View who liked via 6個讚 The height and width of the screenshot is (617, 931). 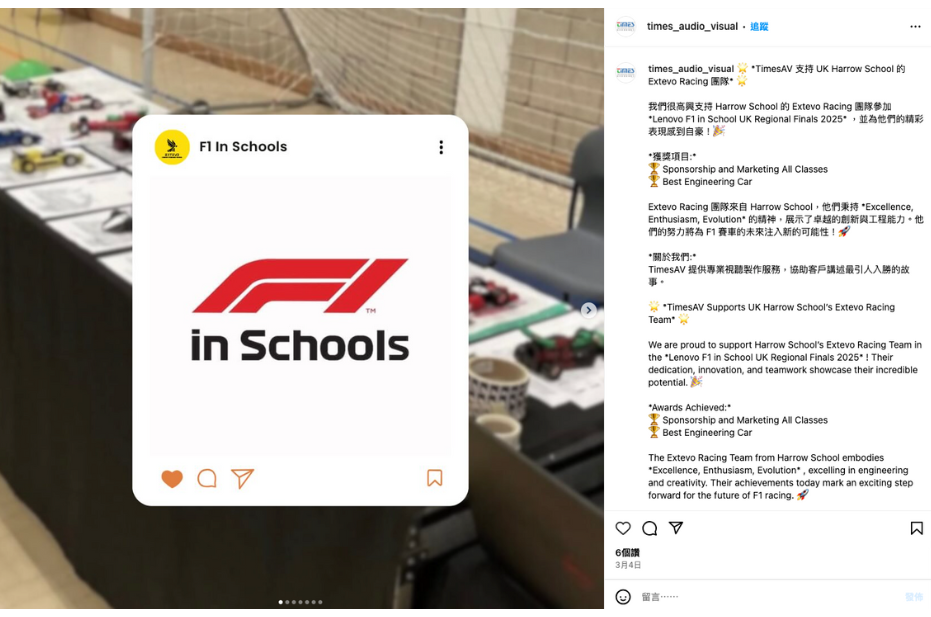coord(627,552)
